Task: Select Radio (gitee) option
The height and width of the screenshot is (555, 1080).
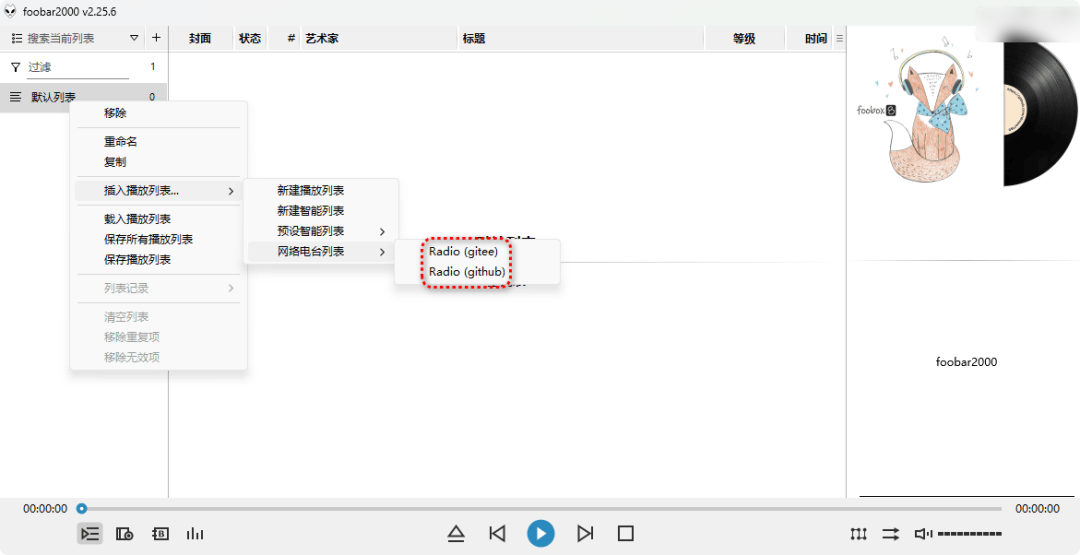Action: tap(463, 252)
